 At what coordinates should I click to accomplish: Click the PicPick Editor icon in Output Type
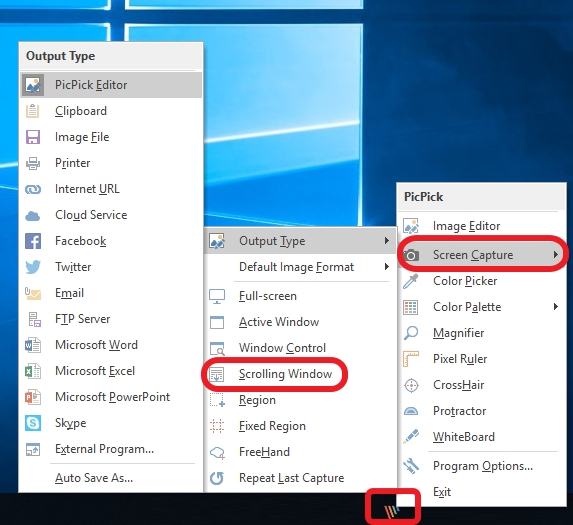pos(33,85)
